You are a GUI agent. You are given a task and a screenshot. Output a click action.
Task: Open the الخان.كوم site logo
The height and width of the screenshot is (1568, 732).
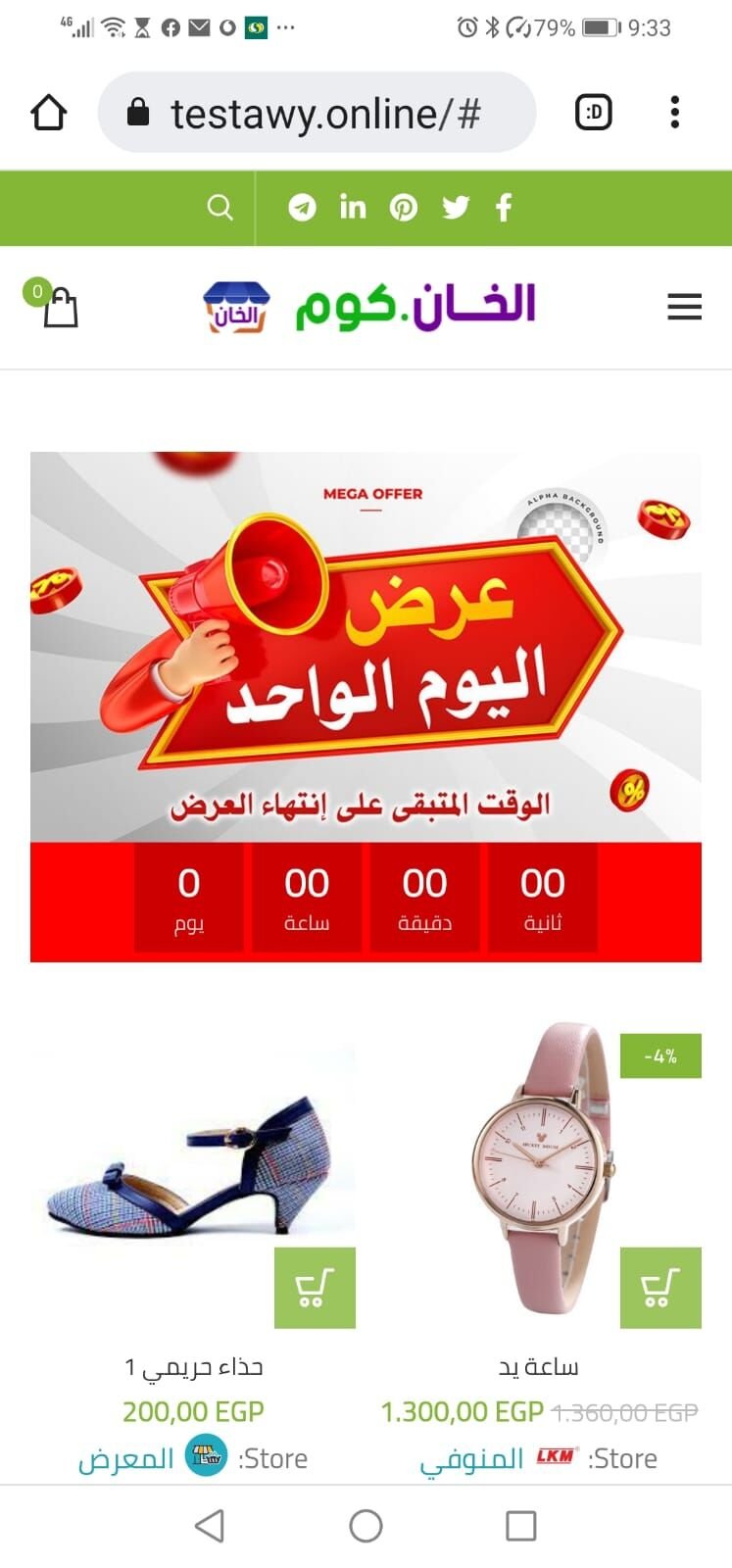(369, 307)
